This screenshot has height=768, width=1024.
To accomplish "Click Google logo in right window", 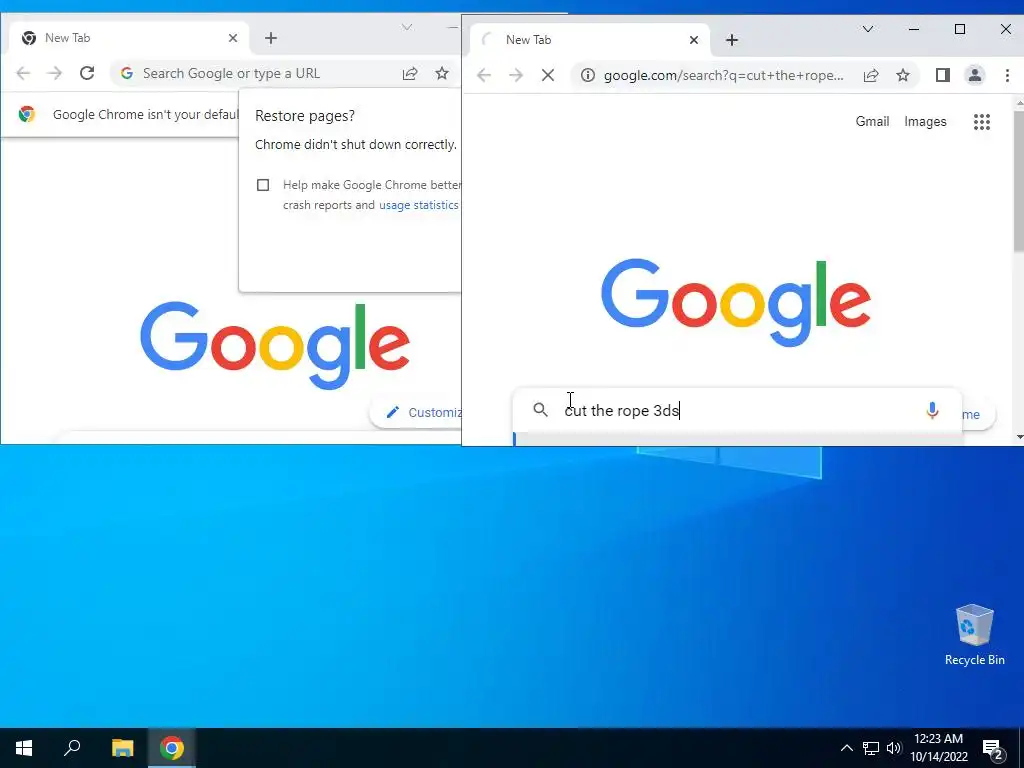I will point(735,302).
